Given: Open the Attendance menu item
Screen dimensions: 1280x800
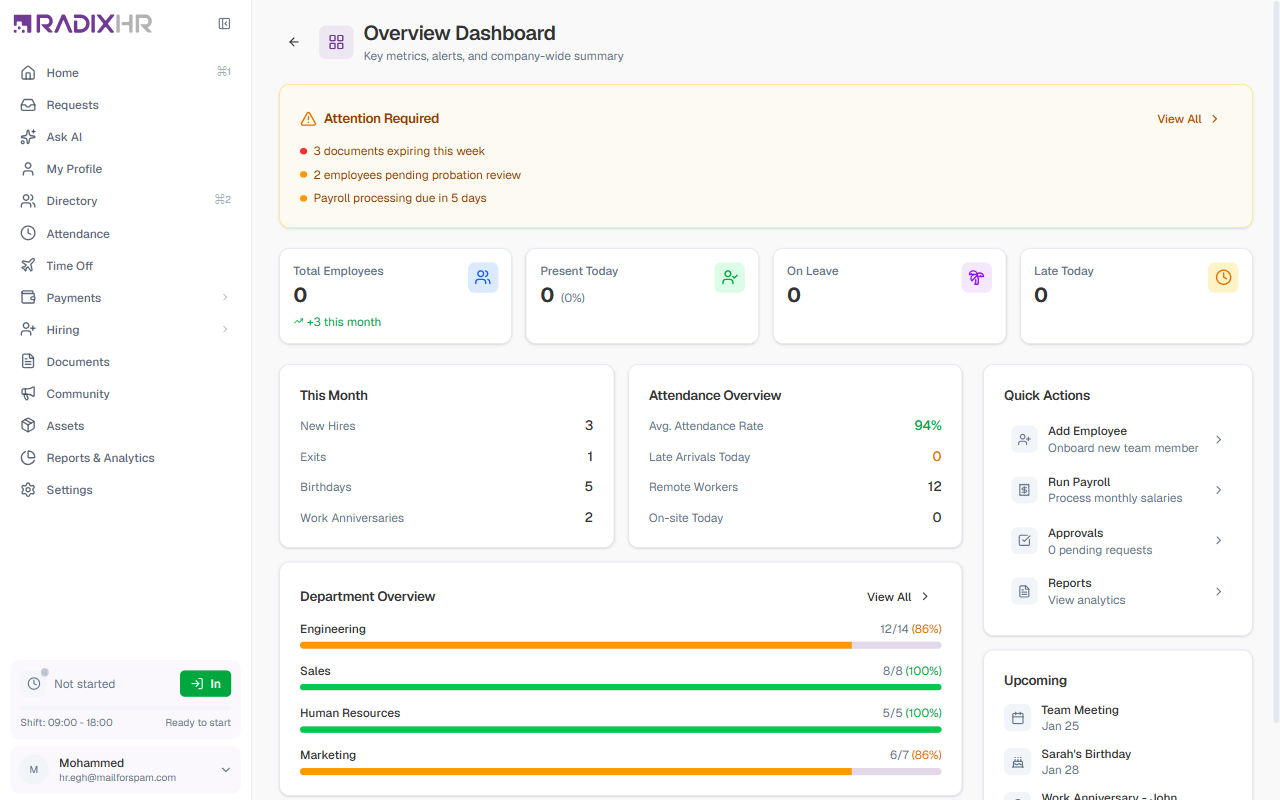Looking at the screenshot, I should (125, 233).
